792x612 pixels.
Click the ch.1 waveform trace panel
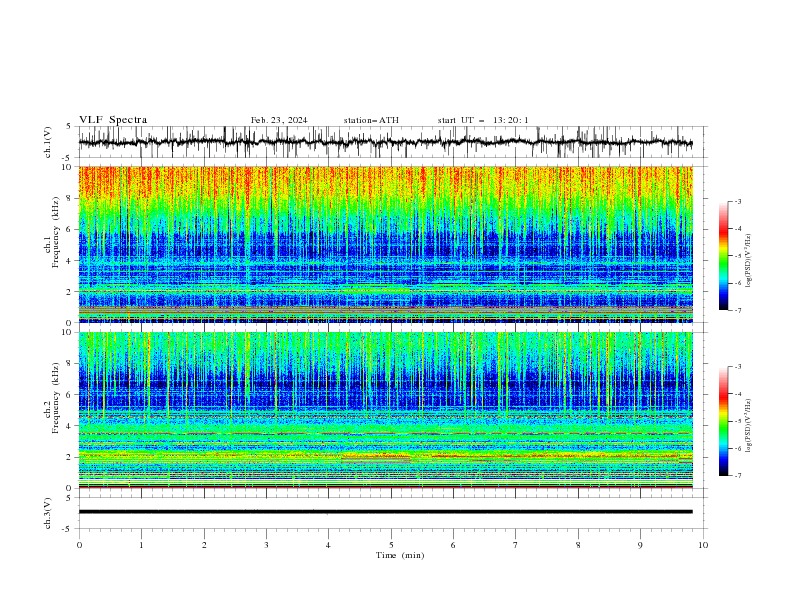(x=392, y=142)
